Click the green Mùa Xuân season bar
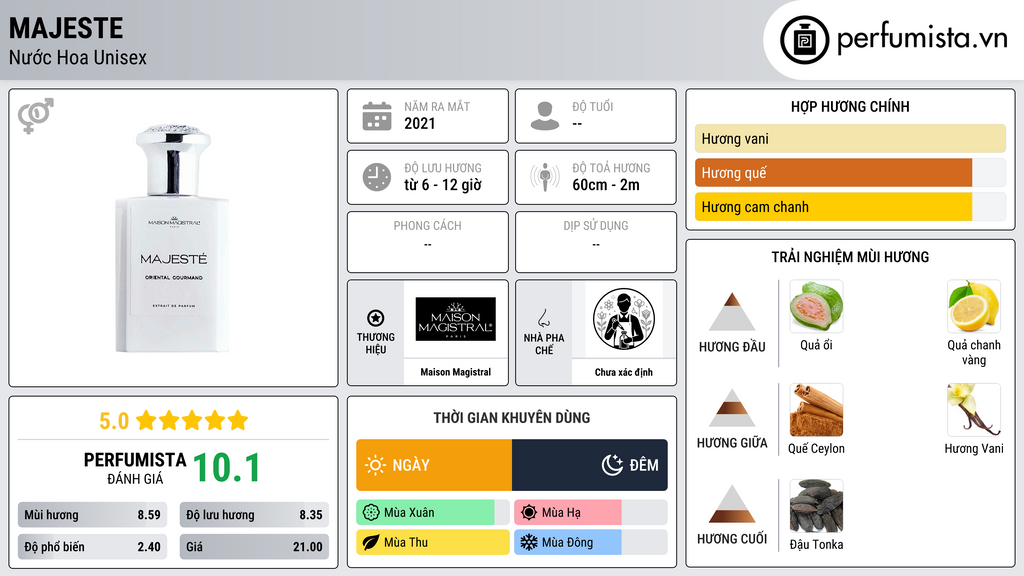 coord(425,512)
